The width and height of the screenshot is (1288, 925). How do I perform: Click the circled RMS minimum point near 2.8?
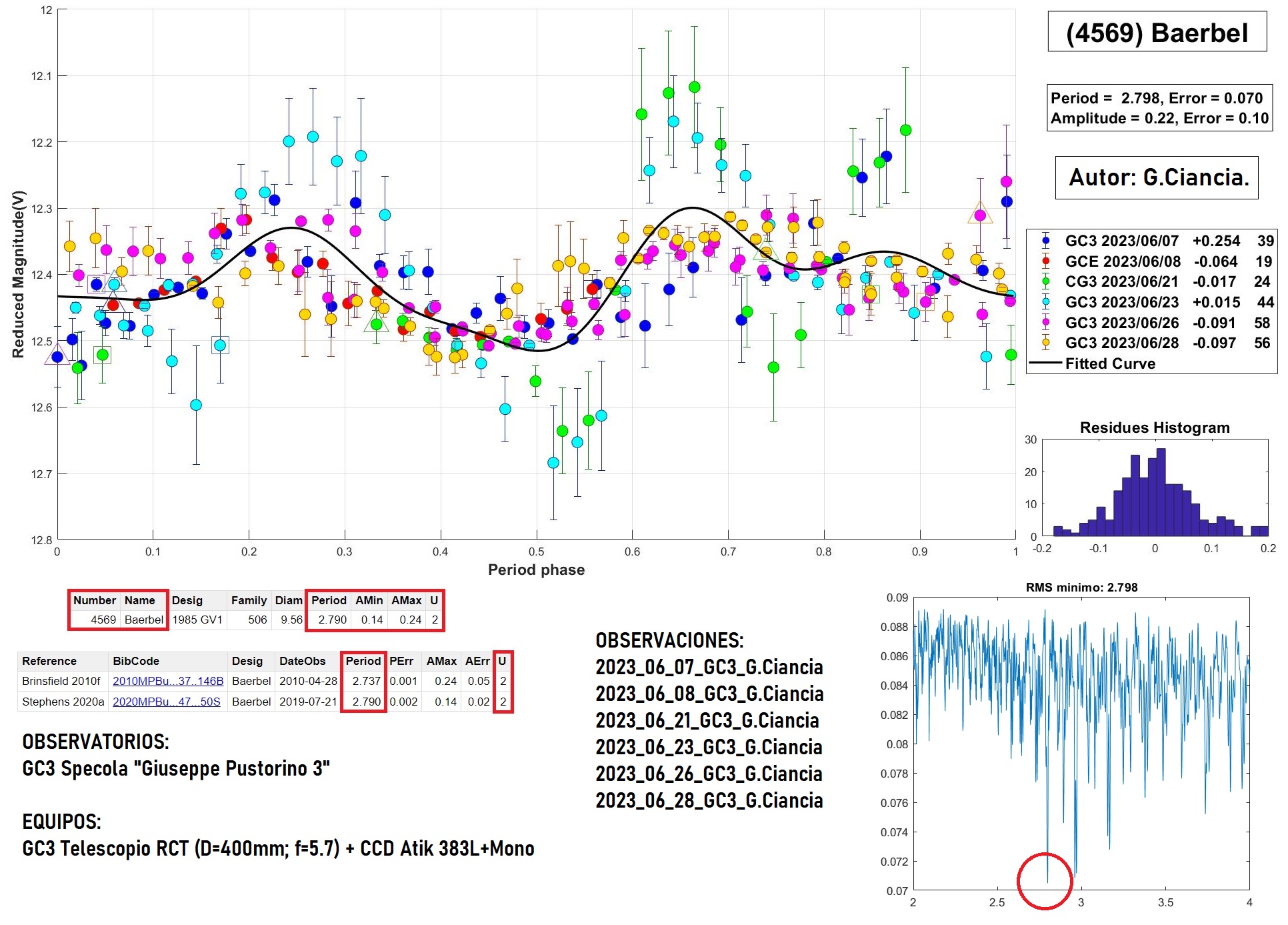coord(1047,882)
